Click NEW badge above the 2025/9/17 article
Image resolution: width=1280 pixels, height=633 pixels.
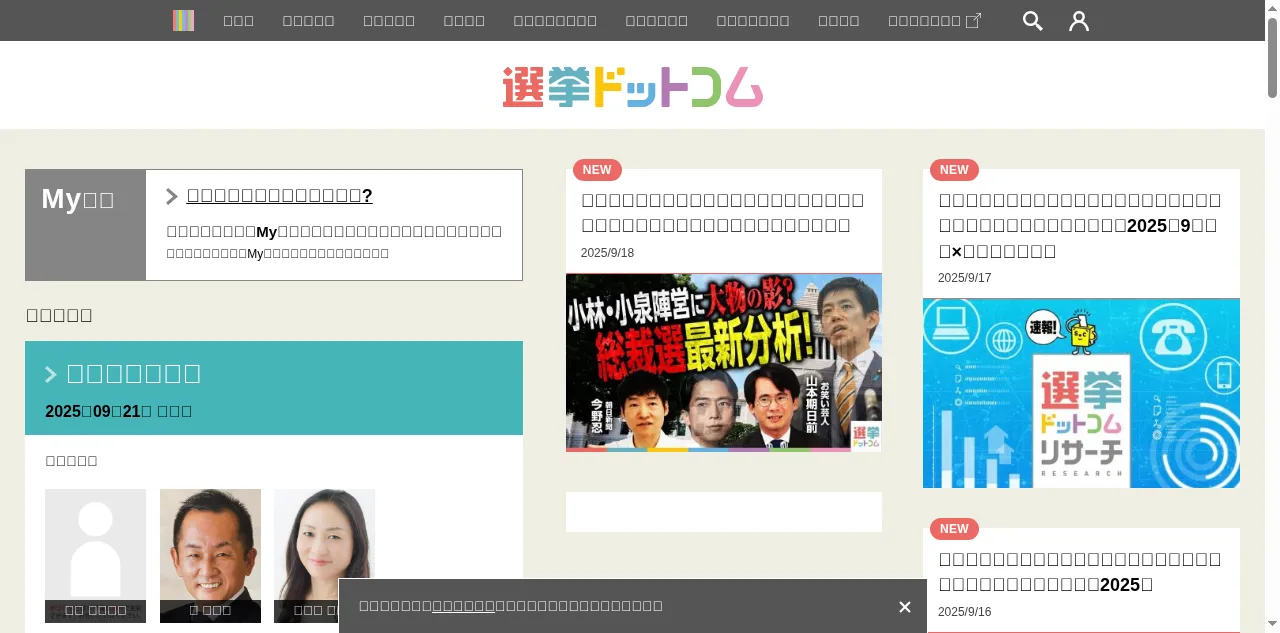point(954,170)
